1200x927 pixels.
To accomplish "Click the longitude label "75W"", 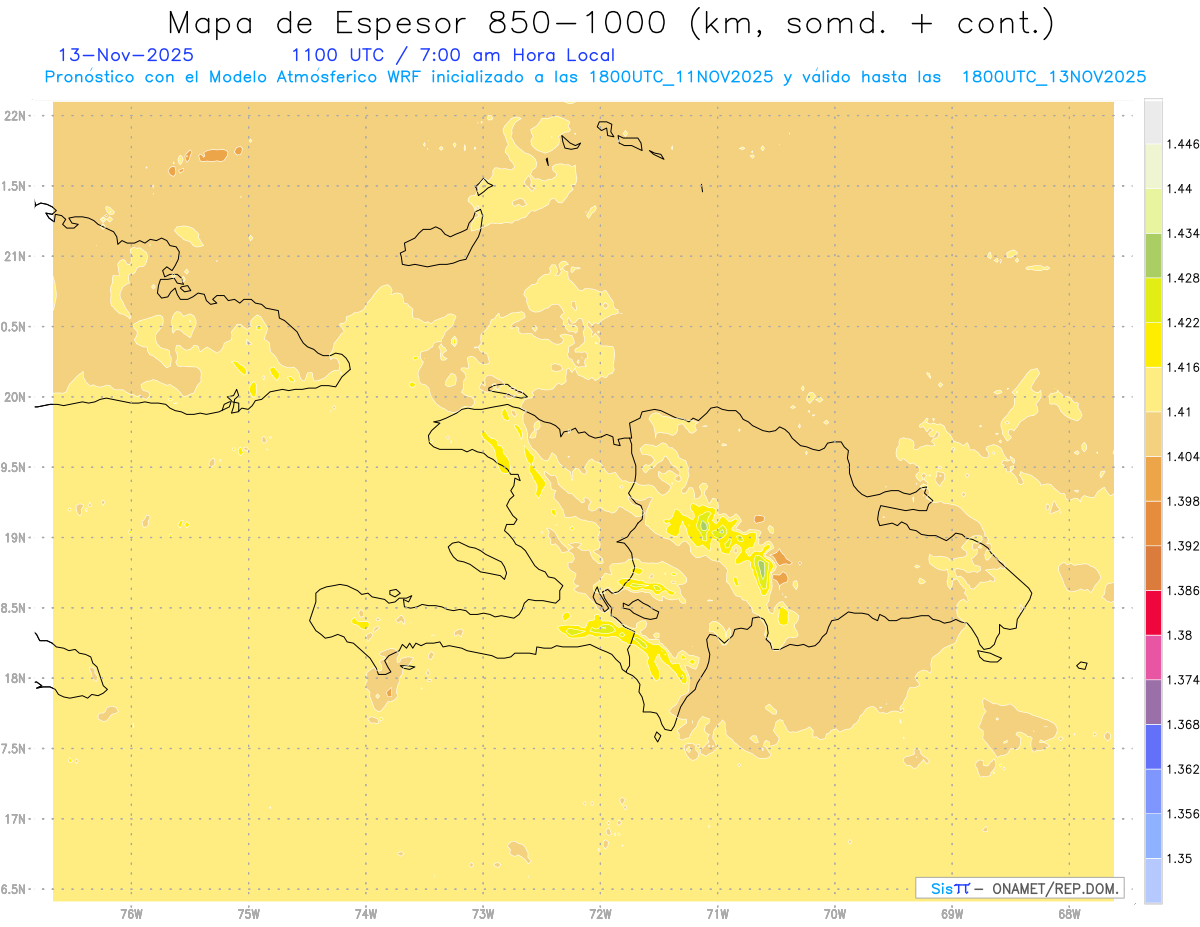I will click(248, 914).
